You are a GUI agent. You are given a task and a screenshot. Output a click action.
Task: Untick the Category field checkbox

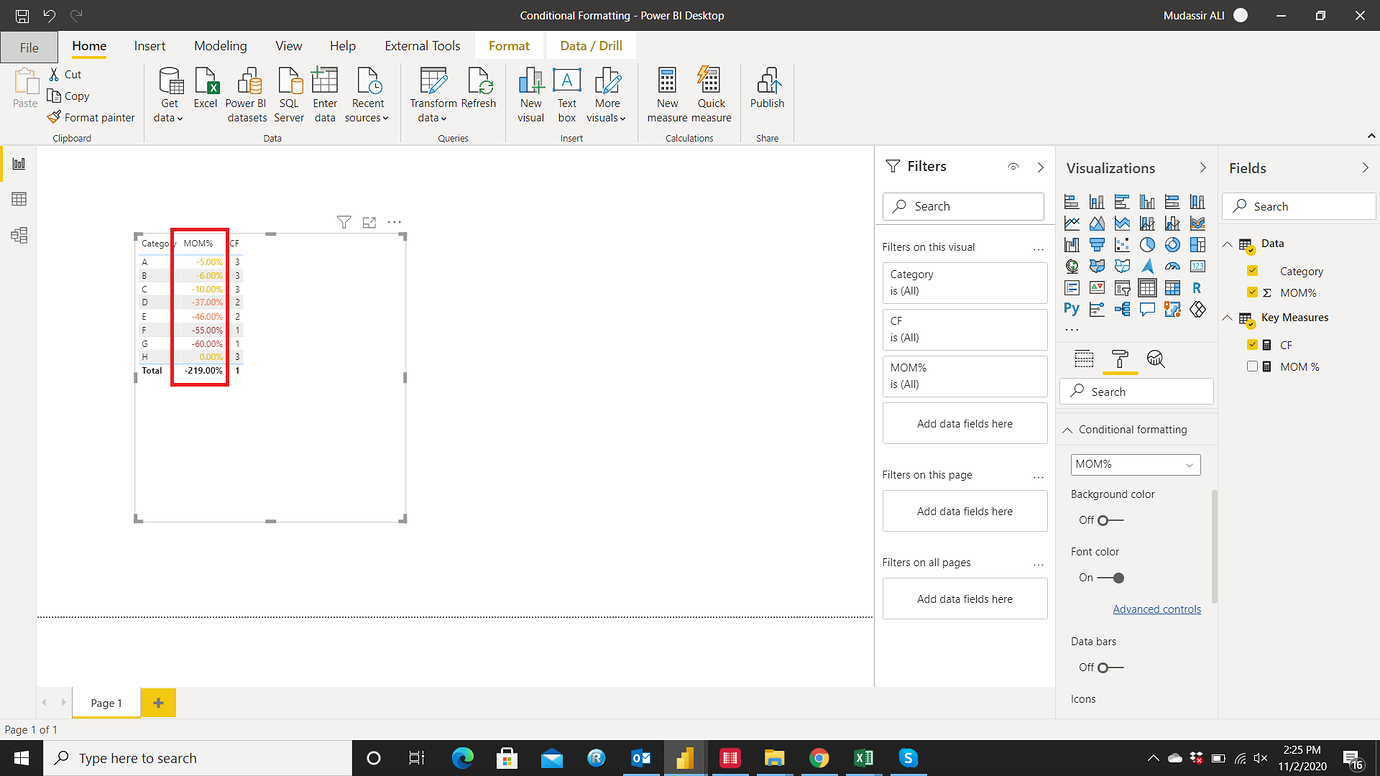point(1250,271)
